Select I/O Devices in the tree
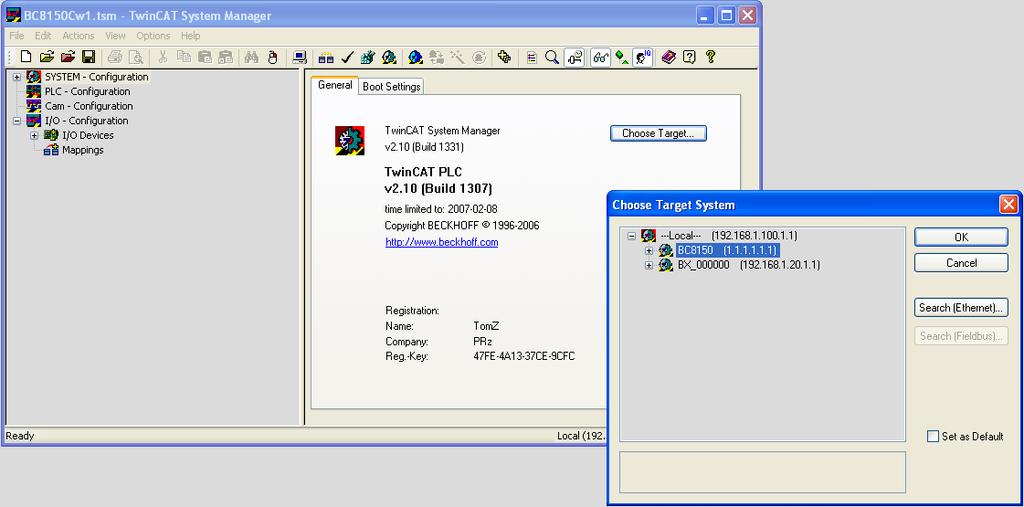 (88, 135)
